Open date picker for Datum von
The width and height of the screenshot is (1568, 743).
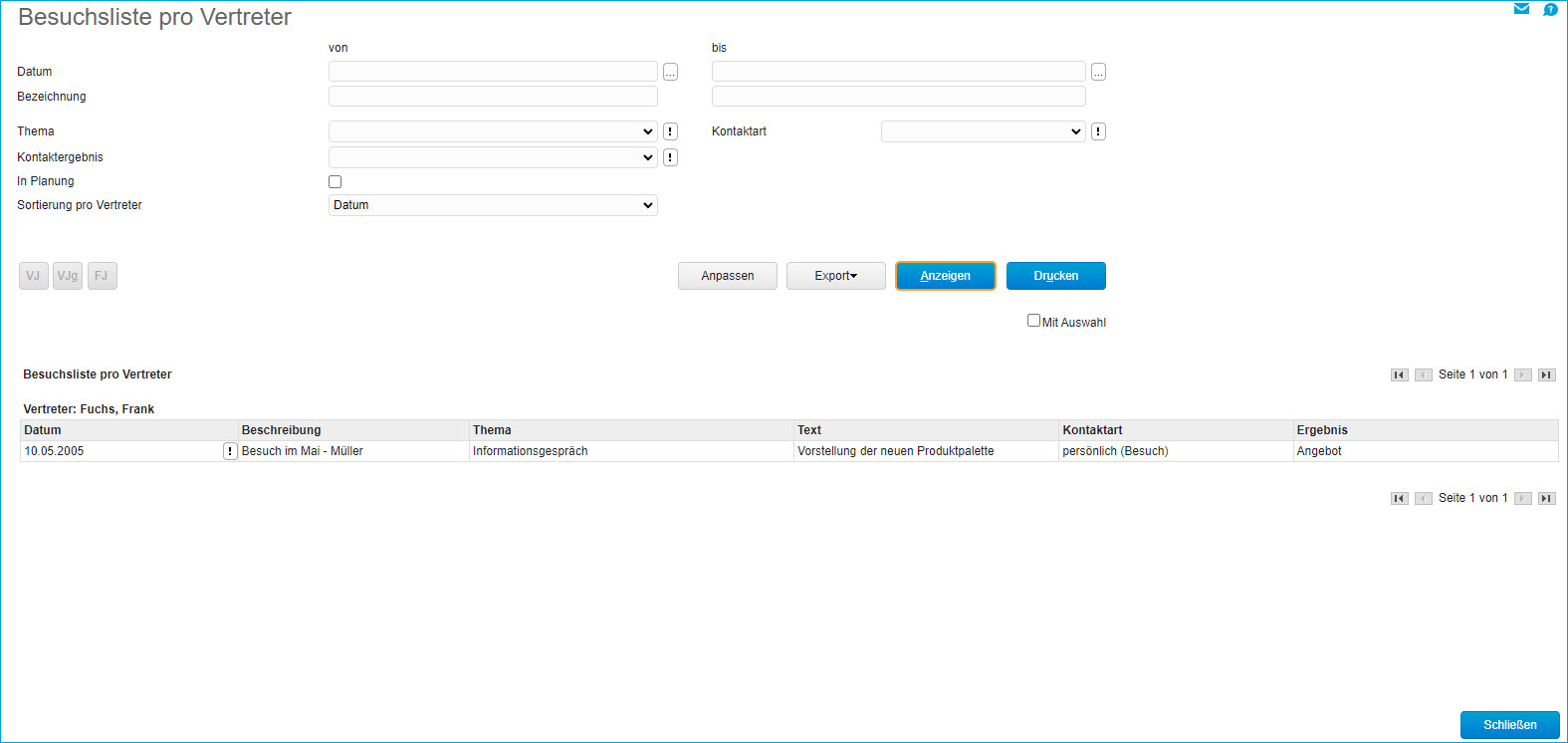point(670,72)
